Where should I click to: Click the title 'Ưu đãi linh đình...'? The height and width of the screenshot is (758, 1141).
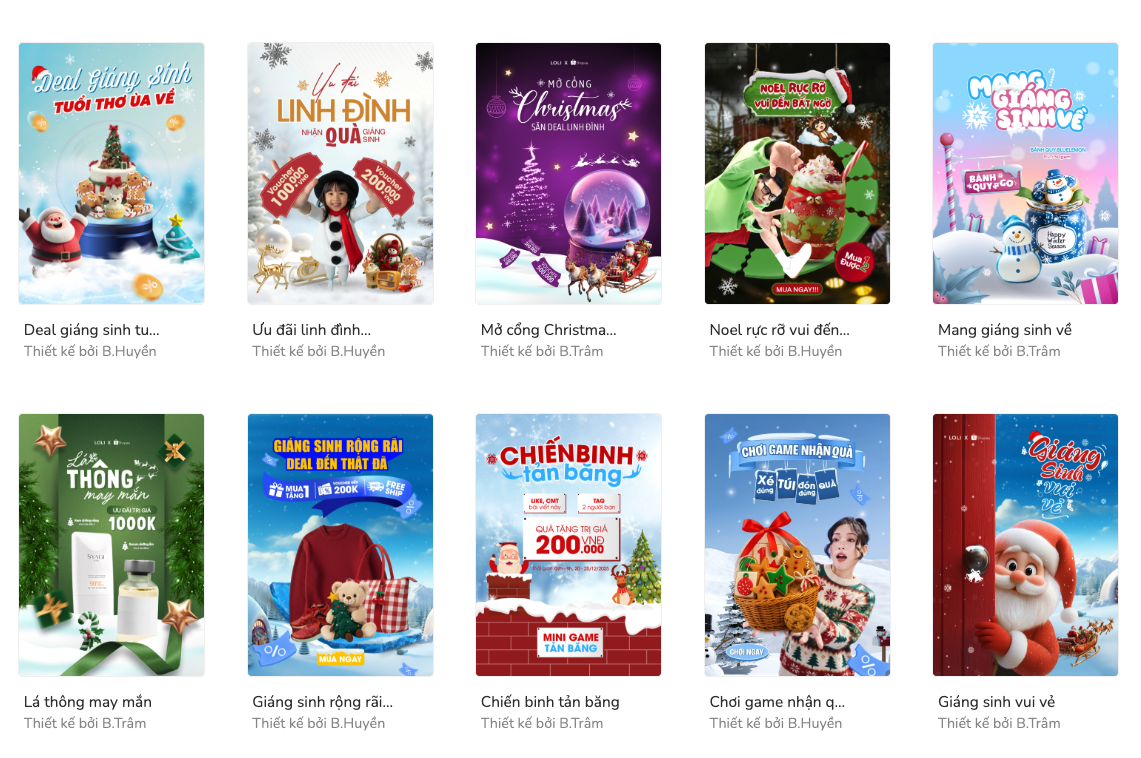(x=311, y=330)
